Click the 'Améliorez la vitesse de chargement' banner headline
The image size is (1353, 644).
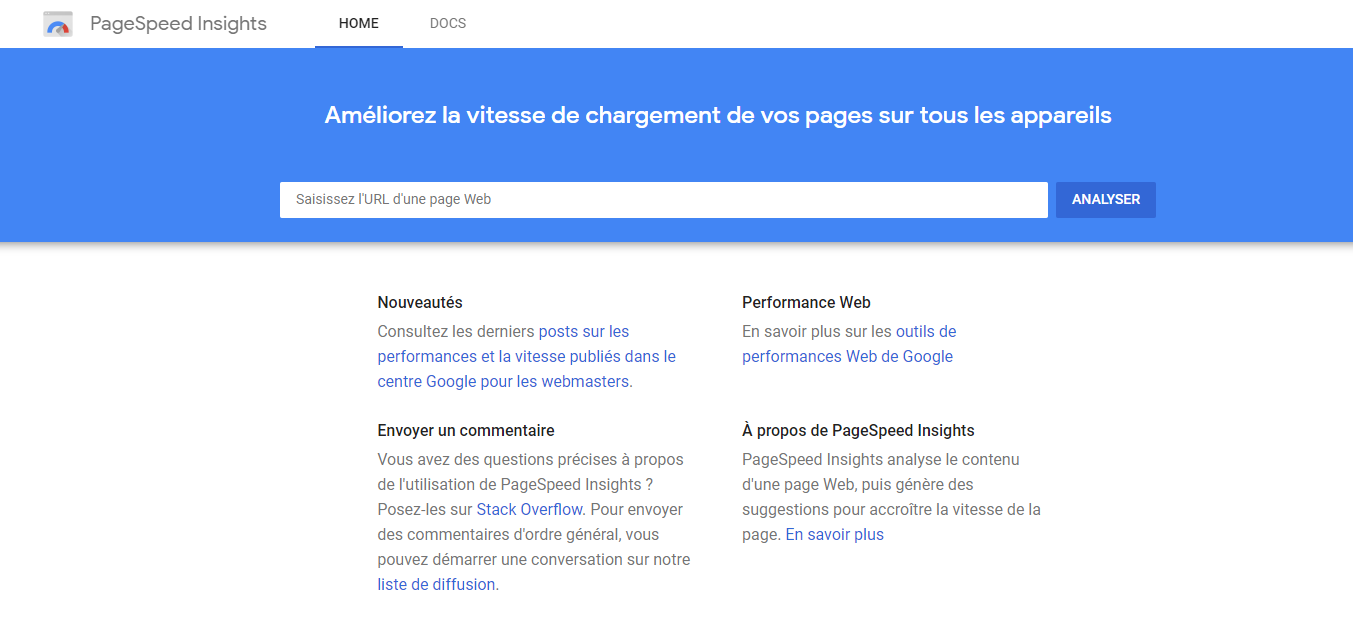[718, 115]
